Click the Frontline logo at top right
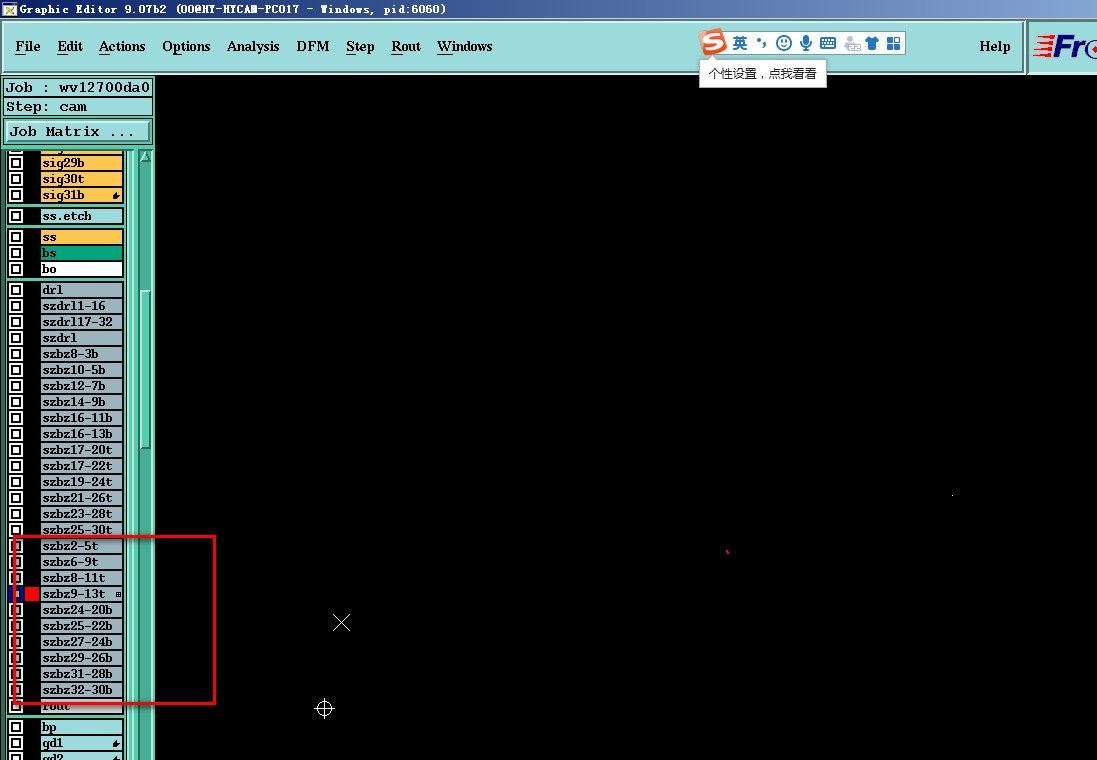Screen dimensions: 1097x760 point(1065,47)
